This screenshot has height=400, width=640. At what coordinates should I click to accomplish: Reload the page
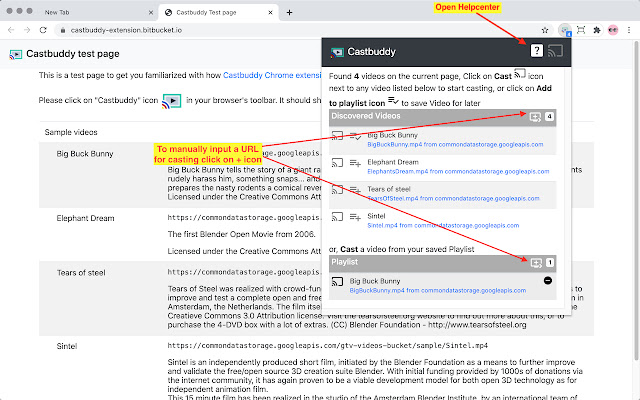43,30
